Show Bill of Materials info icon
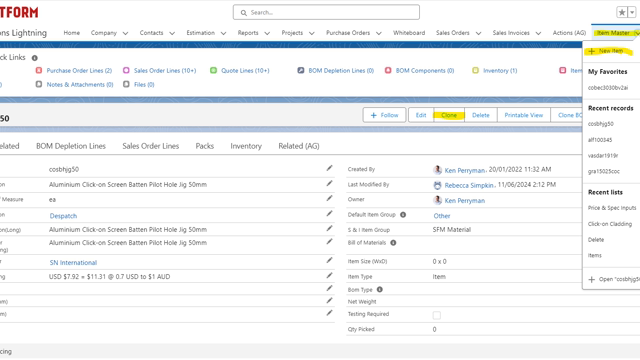Image resolution: width=640 pixels, height=360 pixels. tap(393, 243)
